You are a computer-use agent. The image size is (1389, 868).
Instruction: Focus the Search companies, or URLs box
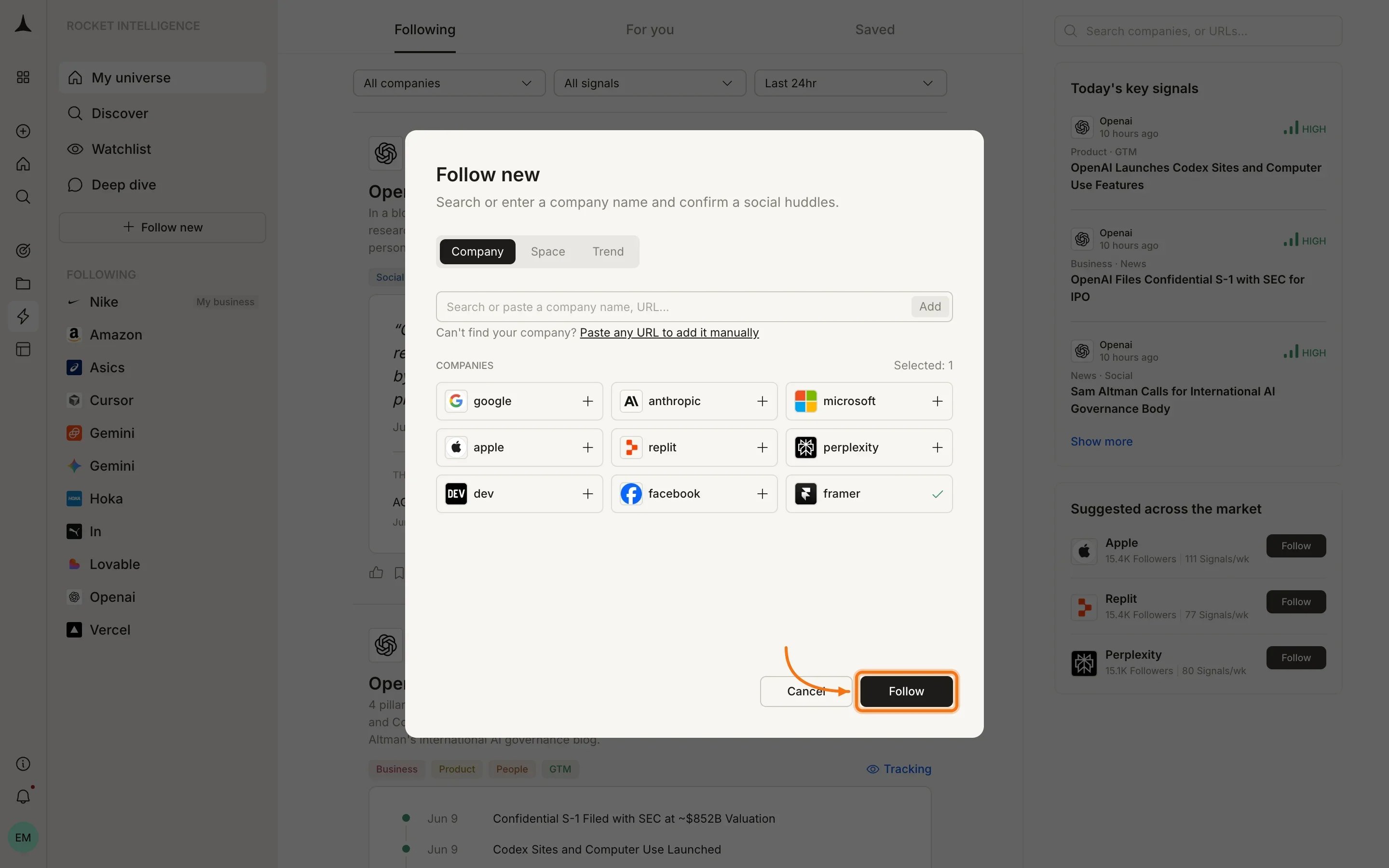point(1198,31)
